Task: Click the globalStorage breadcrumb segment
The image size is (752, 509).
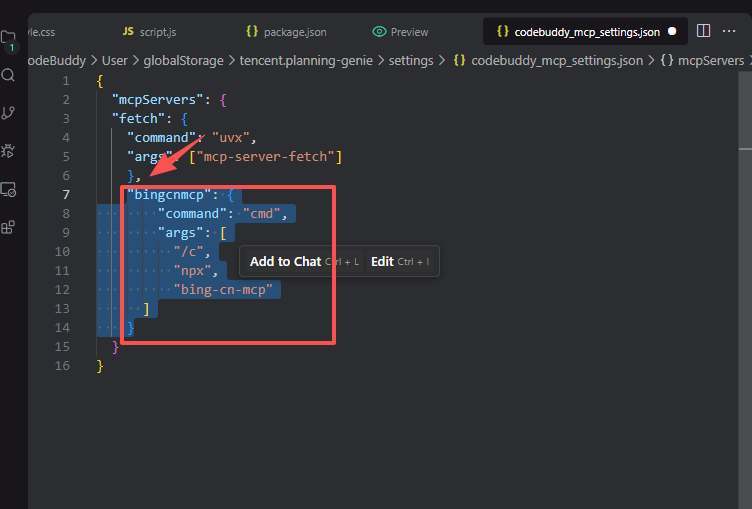Action: pyautogui.click(x=183, y=60)
